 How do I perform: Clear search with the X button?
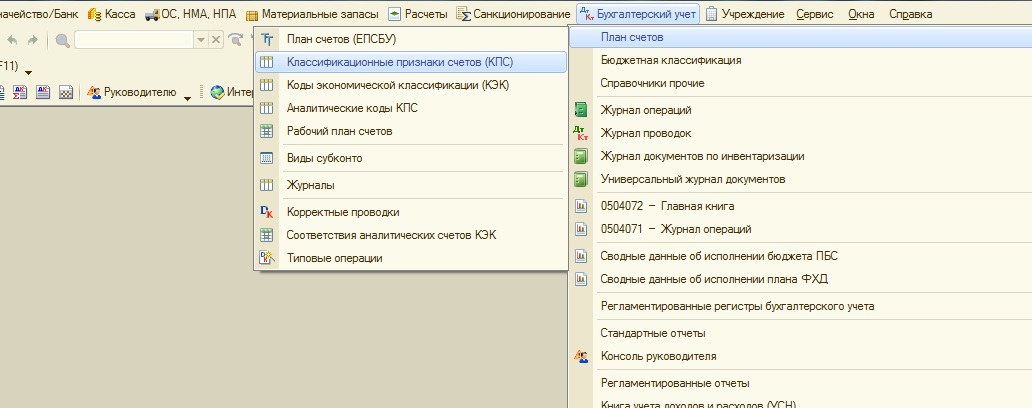click(216, 40)
